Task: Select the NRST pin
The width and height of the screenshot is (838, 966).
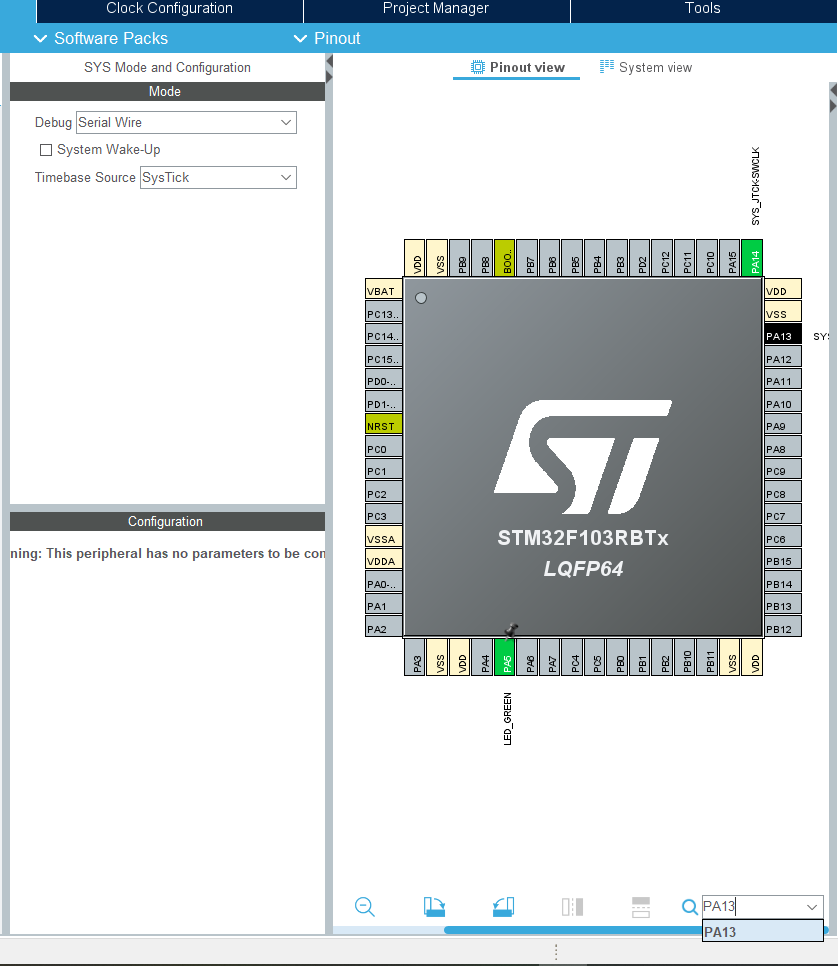Action: tap(384, 426)
